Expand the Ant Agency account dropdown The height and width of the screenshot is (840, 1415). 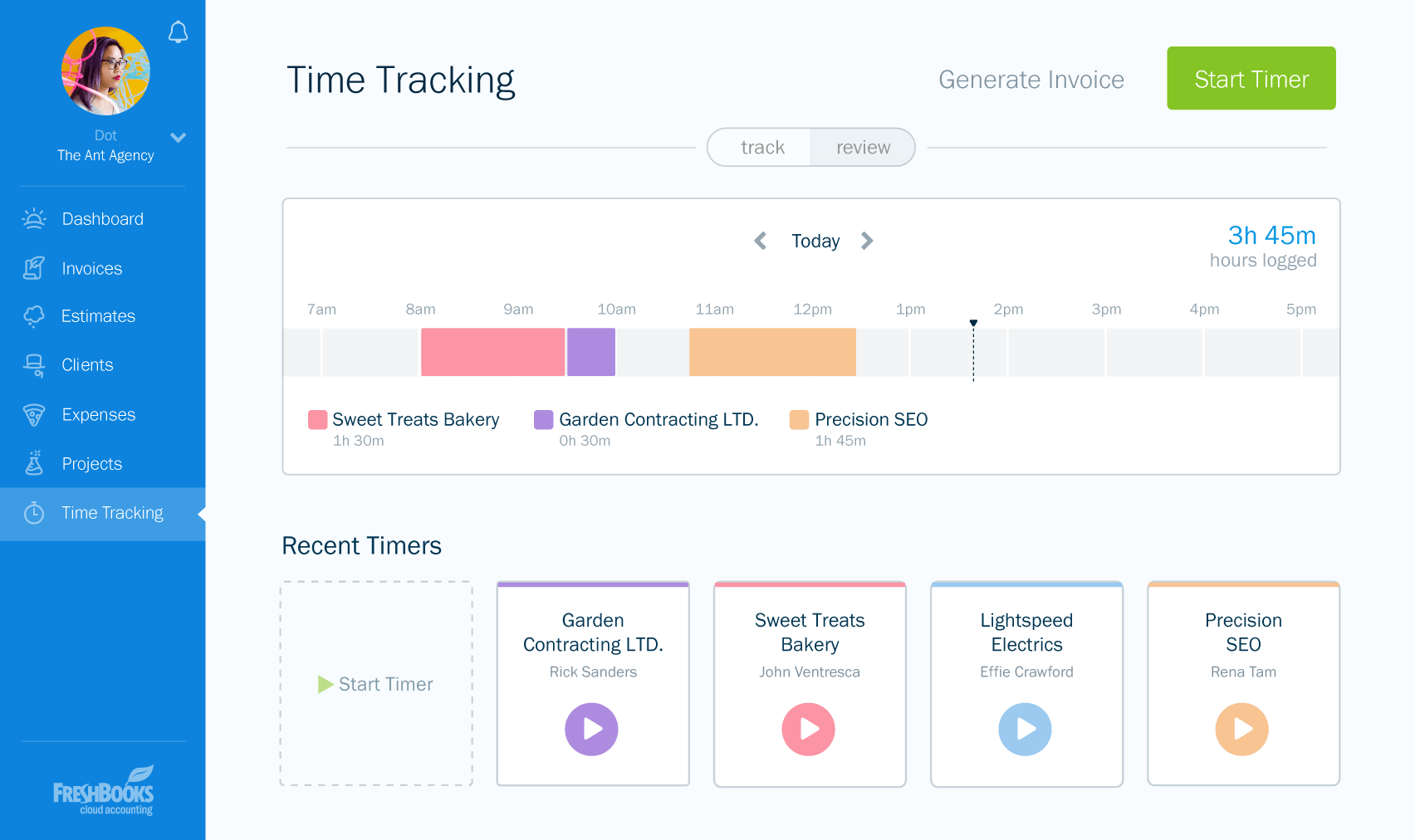178,138
